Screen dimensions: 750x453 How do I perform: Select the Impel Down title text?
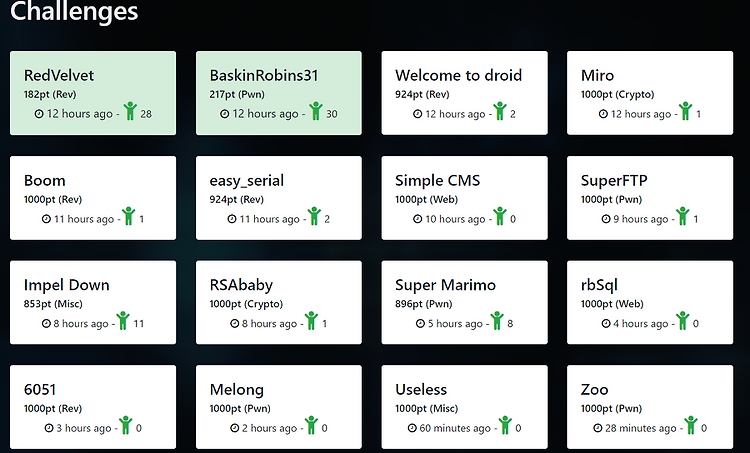[x=66, y=285]
